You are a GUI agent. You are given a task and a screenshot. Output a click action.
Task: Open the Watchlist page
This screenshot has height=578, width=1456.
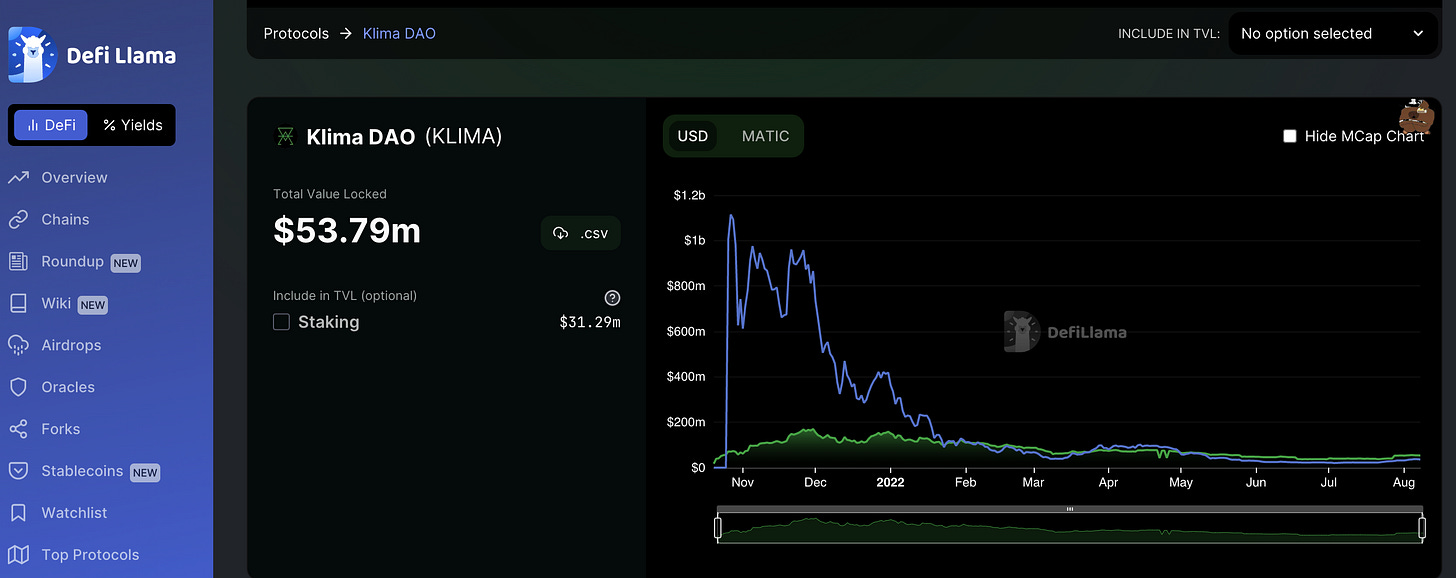coord(74,513)
